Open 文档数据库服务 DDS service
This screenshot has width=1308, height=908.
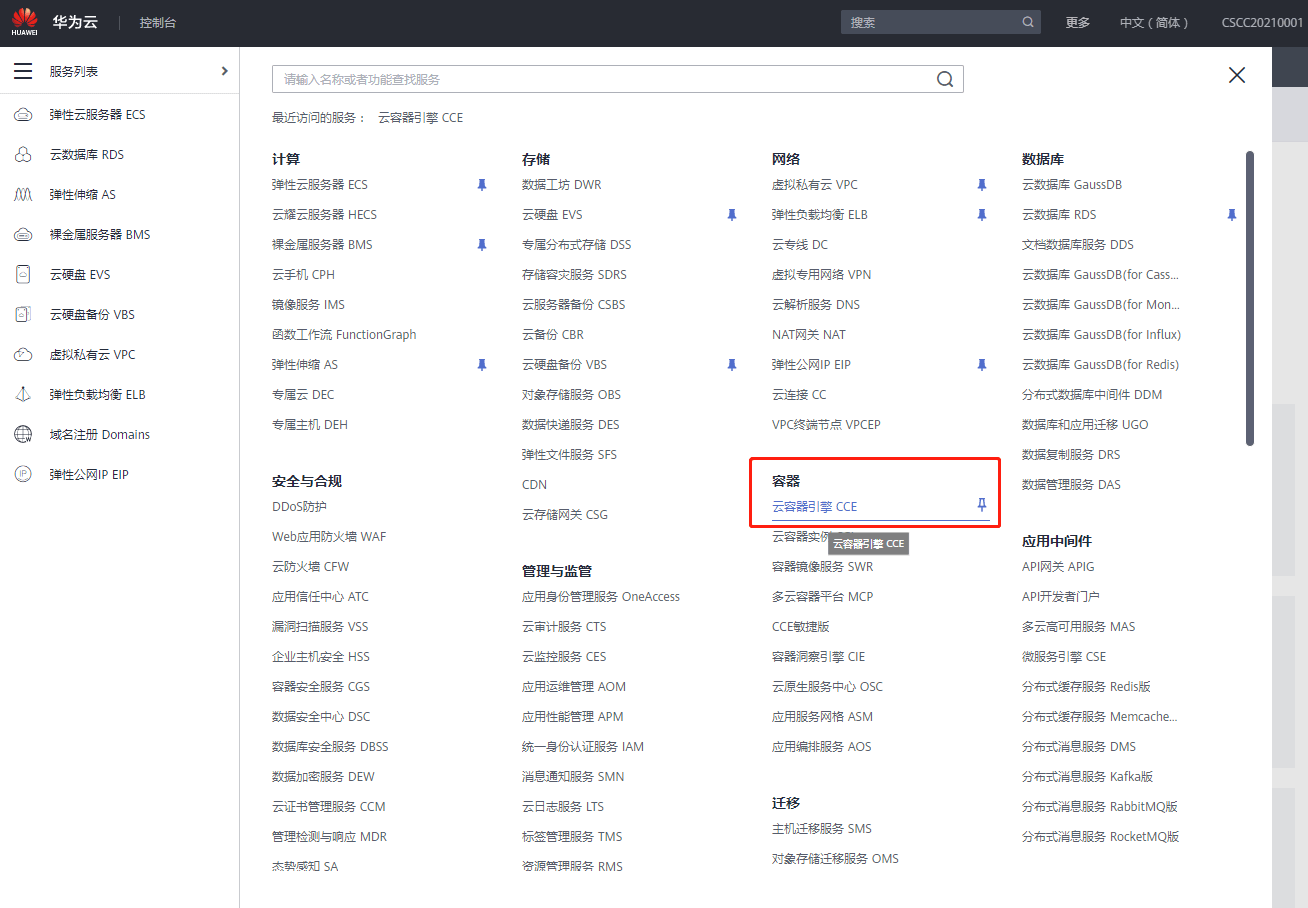tap(1078, 245)
